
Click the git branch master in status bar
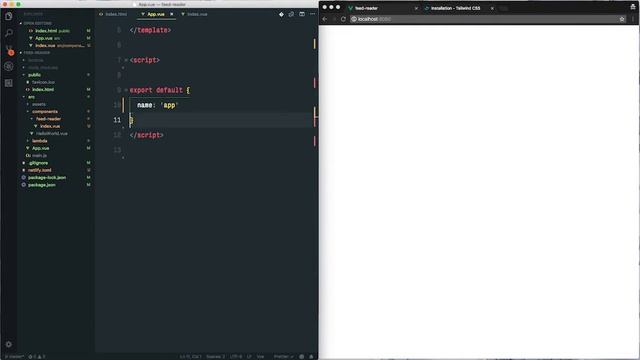tap(14, 357)
